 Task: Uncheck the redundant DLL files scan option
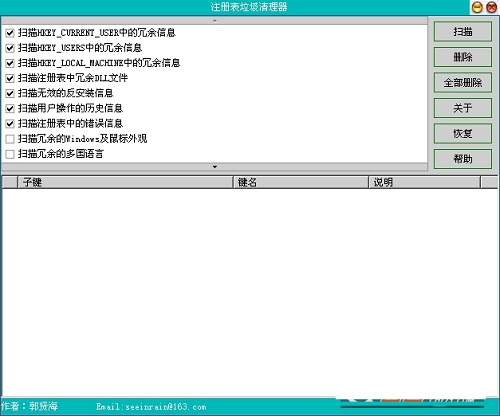[10, 78]
